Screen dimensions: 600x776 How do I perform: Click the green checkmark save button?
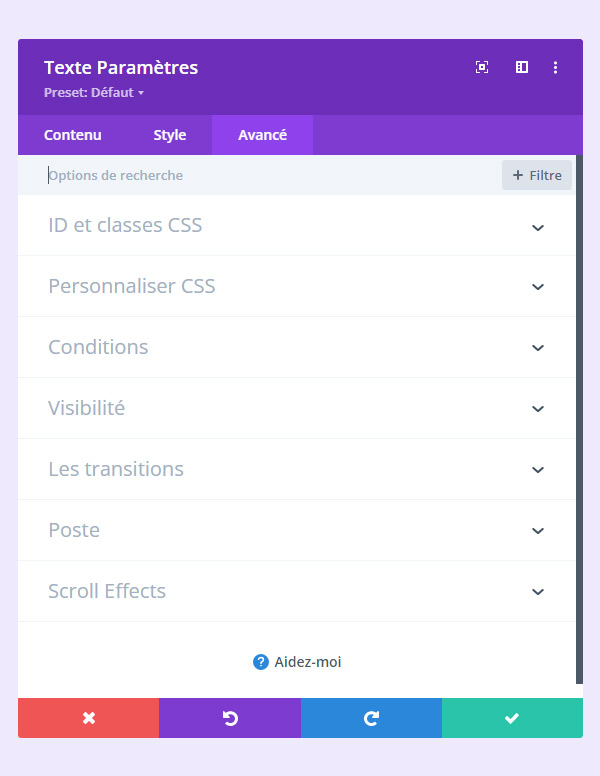pyautogui.click(x=512, y=718)
